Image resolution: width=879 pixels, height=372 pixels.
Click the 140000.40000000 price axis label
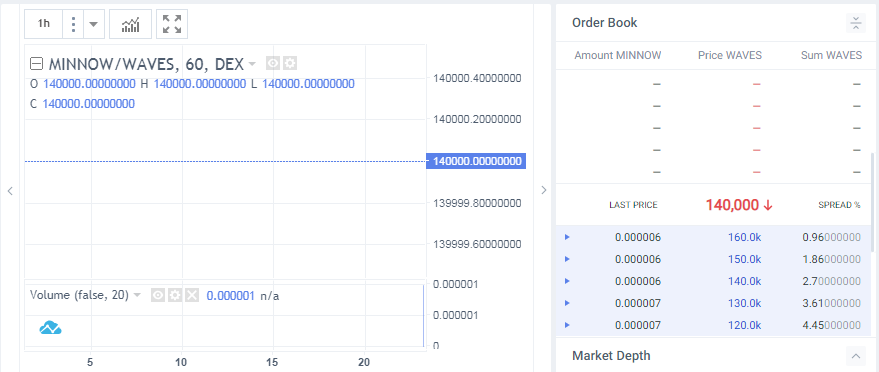(x=478, y=77)
